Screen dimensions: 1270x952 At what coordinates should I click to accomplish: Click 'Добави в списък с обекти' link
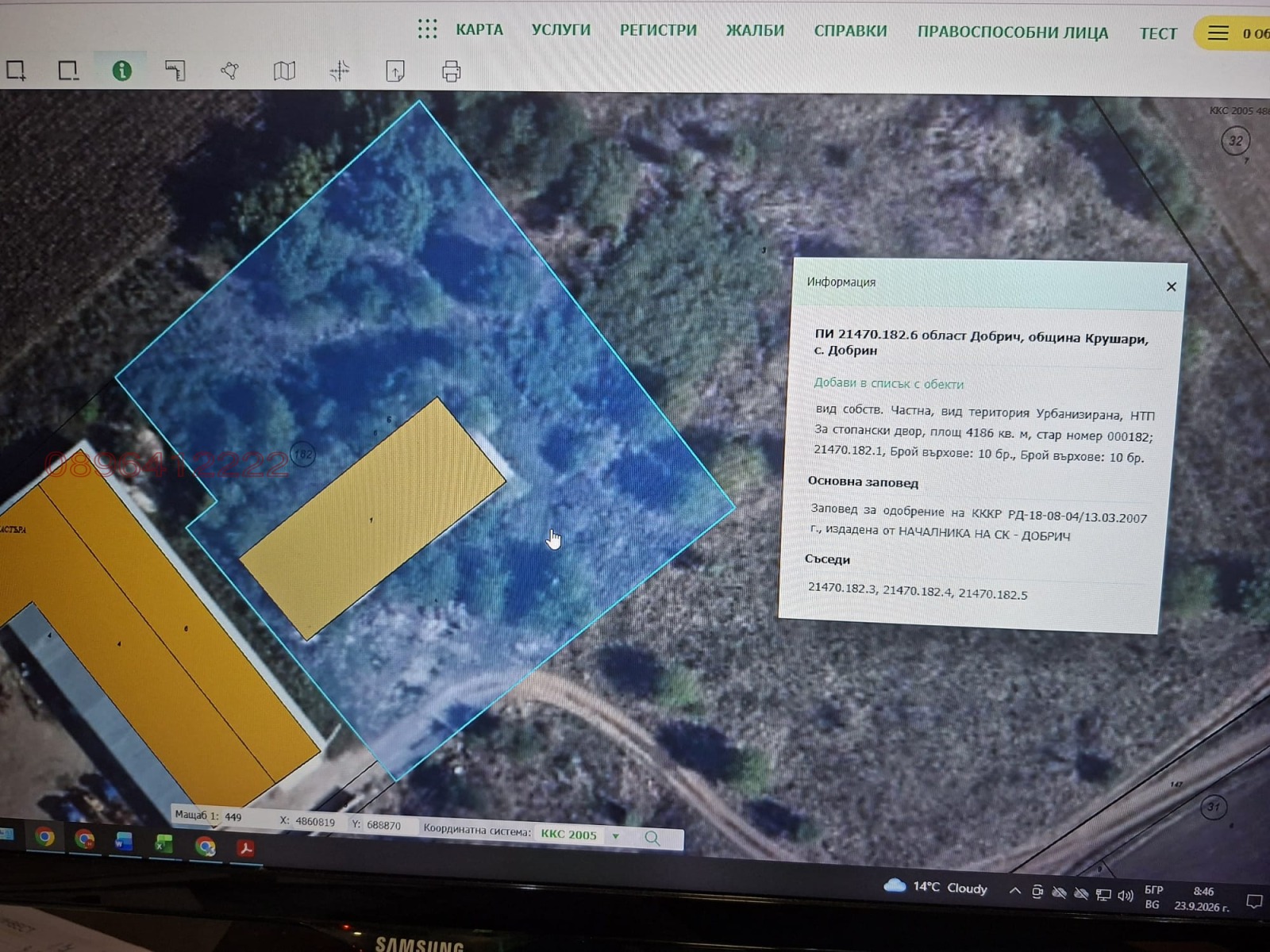pyautogui.click(x=888, y=383)
